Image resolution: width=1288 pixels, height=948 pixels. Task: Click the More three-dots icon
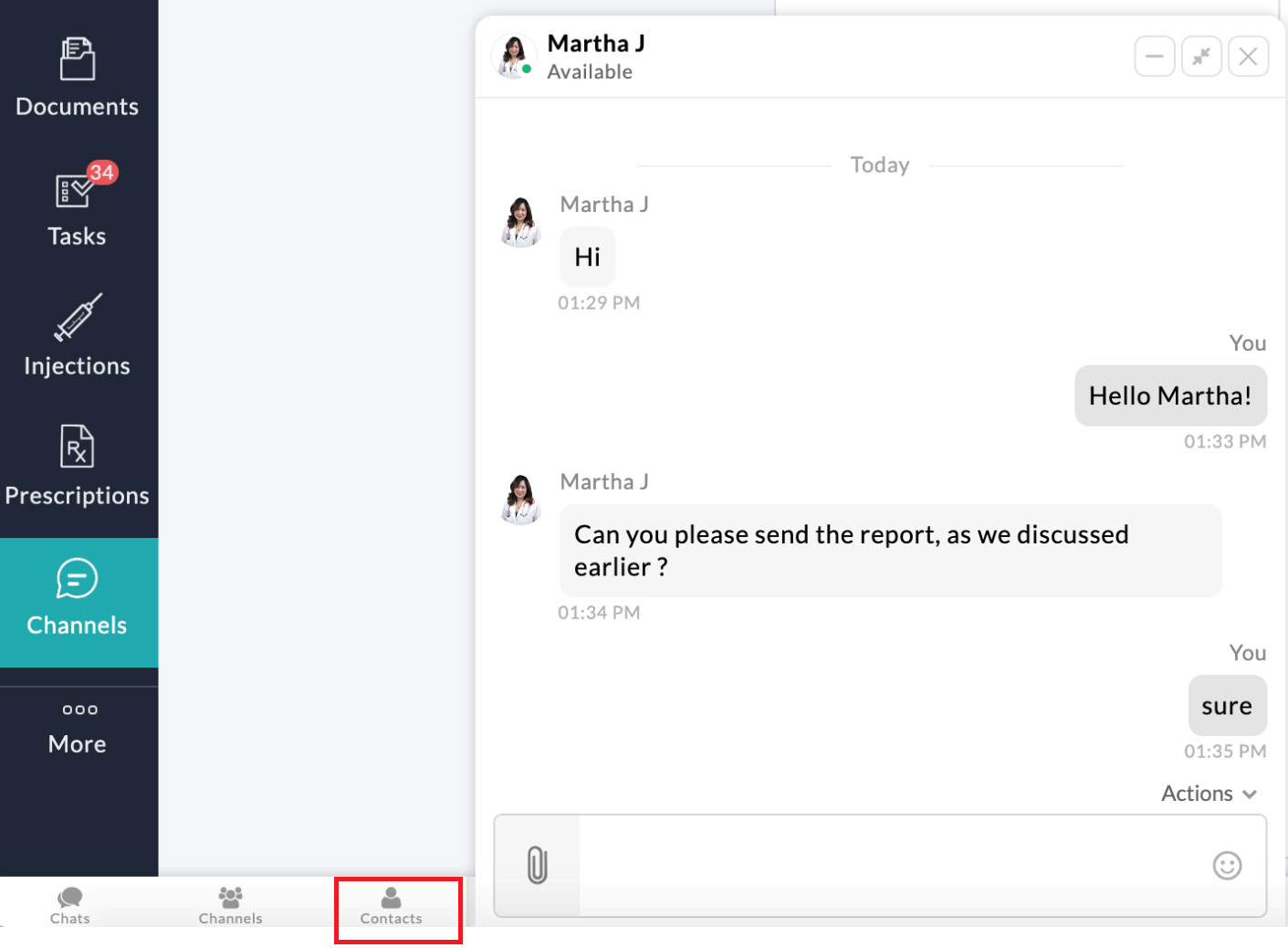pyautogui.click(x=79, y=710)
